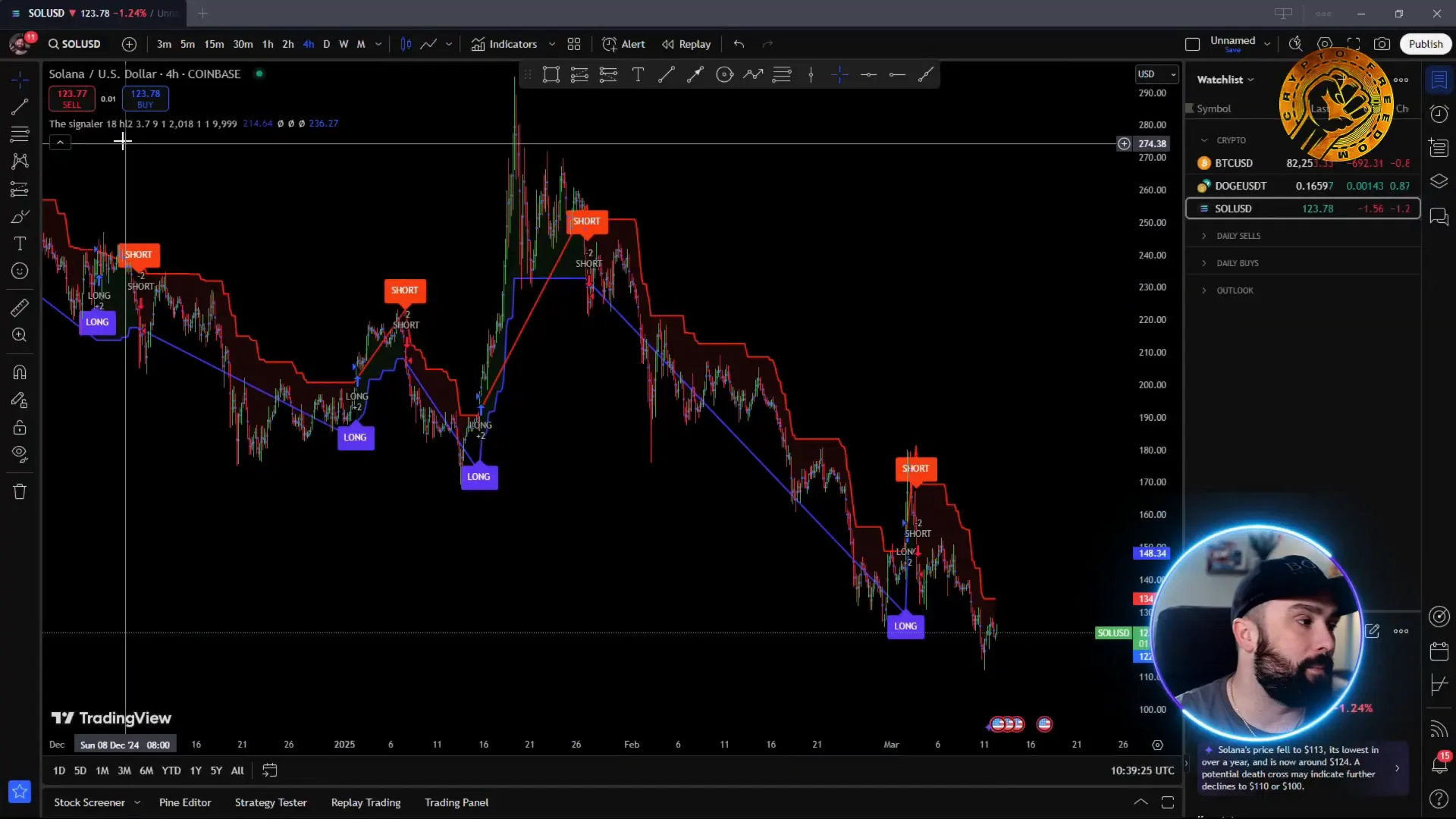
Task: Expand the Unnamed layout dropdown
Action: pos(1267,44)
